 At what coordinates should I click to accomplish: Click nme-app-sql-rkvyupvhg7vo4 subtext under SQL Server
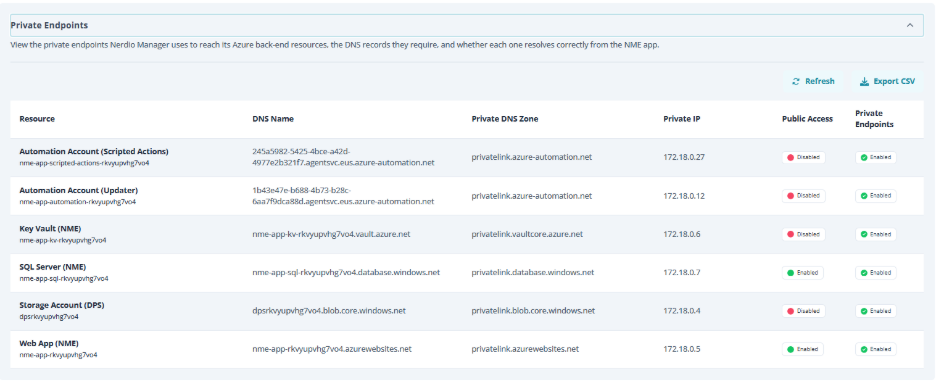coord(64,278)
